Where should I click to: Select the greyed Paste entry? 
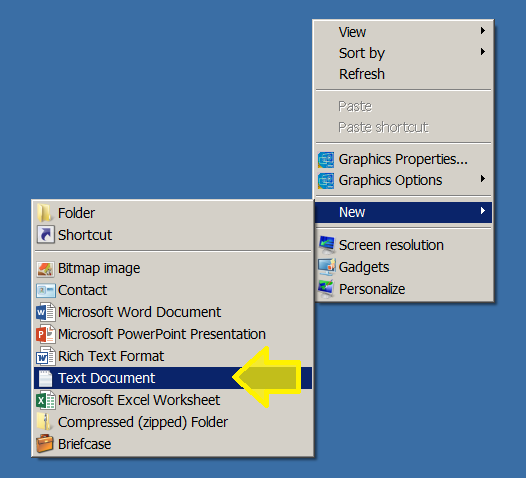point(404,106)
